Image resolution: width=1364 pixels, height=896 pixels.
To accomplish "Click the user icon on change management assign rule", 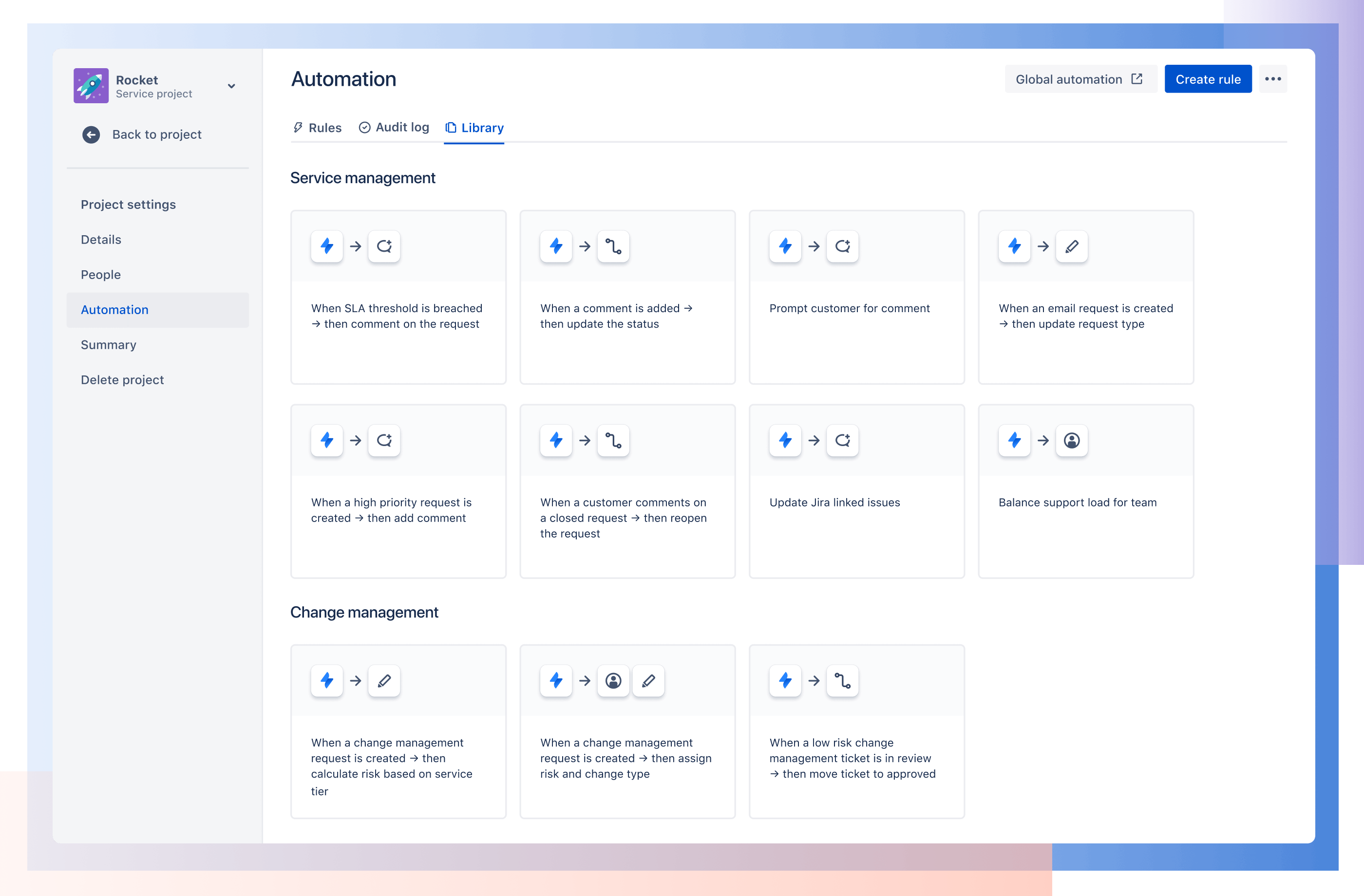I will (x=614, y=680).
